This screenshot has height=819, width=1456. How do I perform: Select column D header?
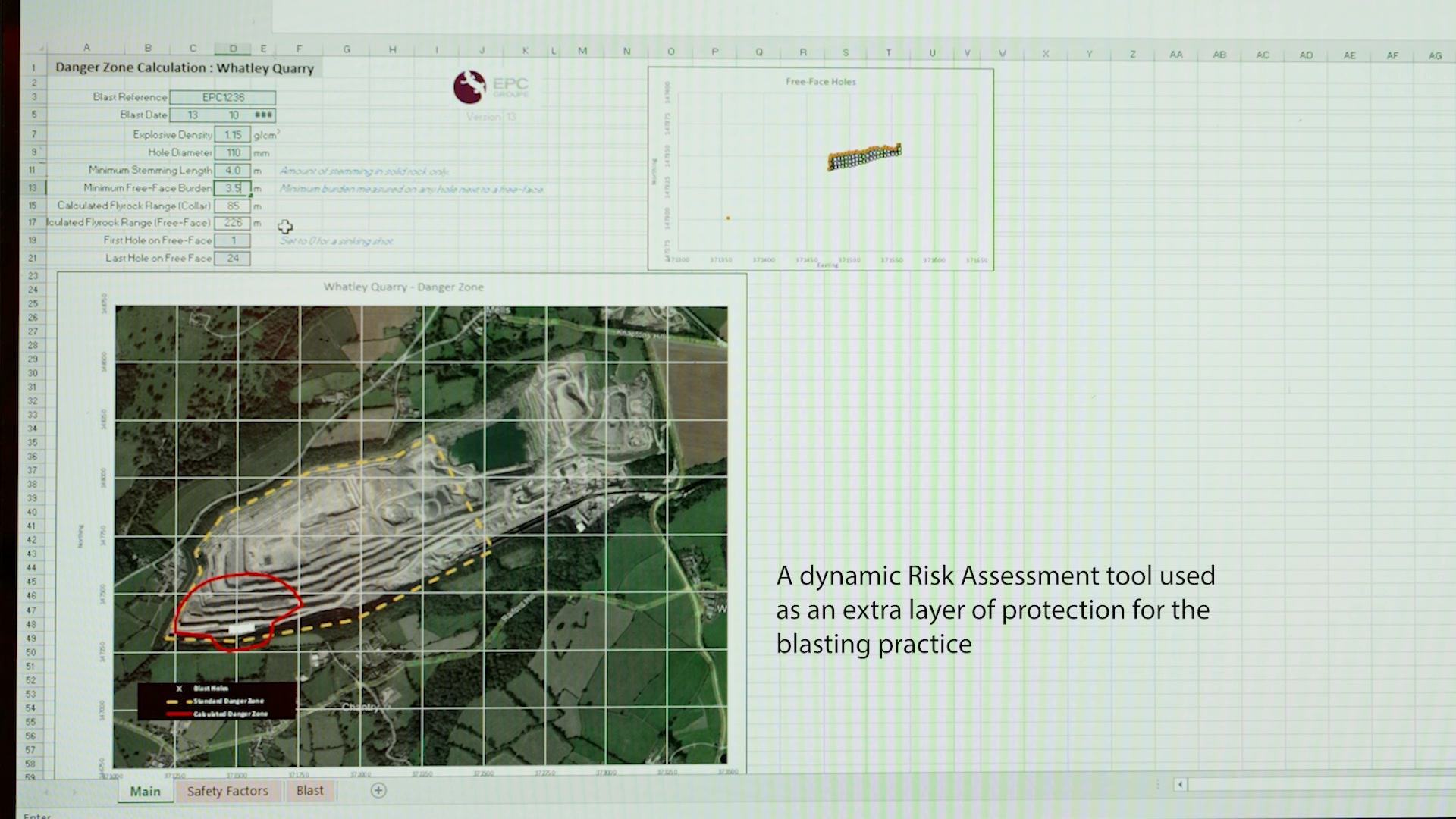[x=233, y=49]
